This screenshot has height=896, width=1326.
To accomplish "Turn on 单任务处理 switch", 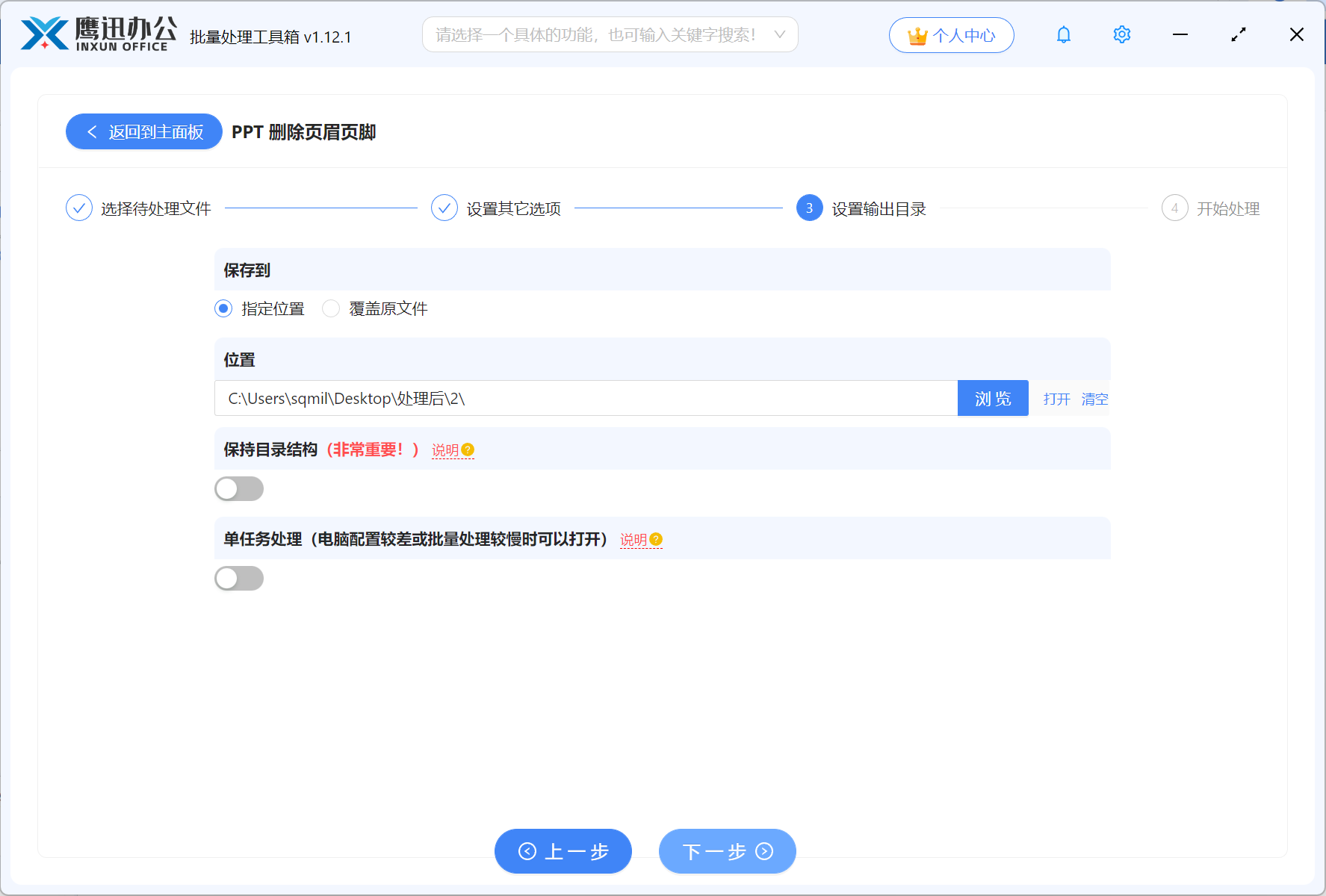I will tap(239, 578).
